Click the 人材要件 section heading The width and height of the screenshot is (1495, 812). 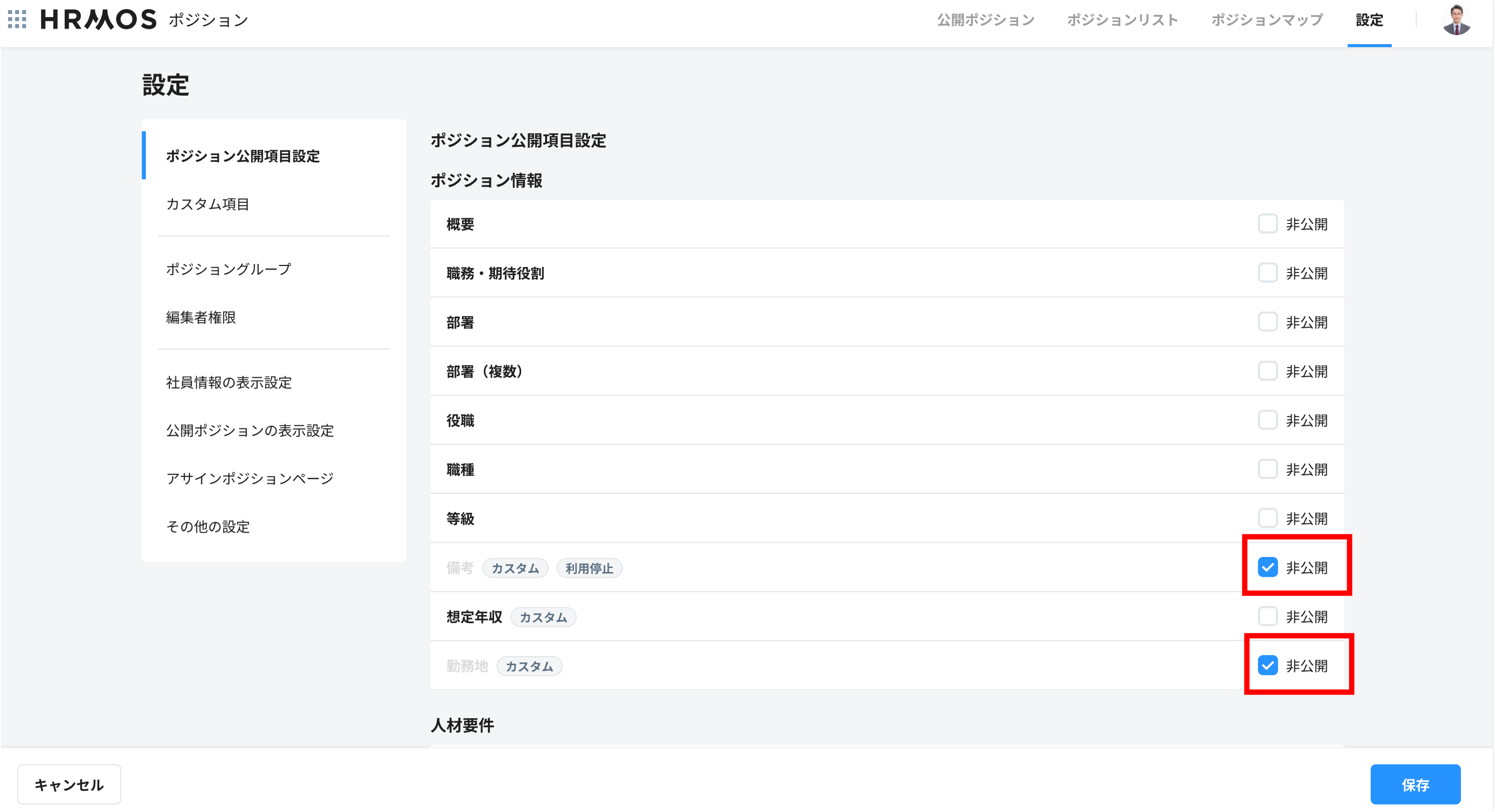coord(462,725)
